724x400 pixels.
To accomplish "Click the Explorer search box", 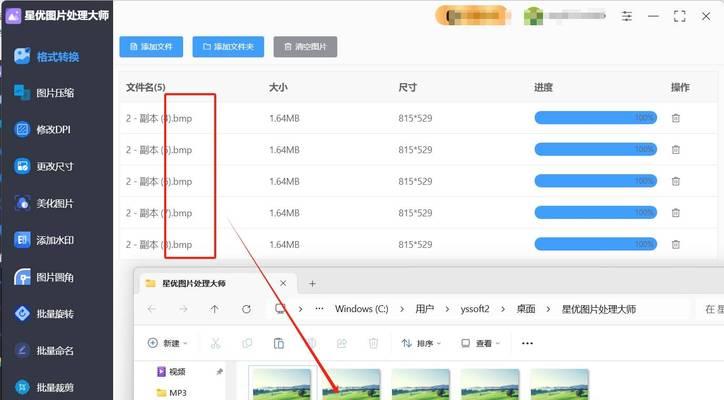I will tap(710, 309).
